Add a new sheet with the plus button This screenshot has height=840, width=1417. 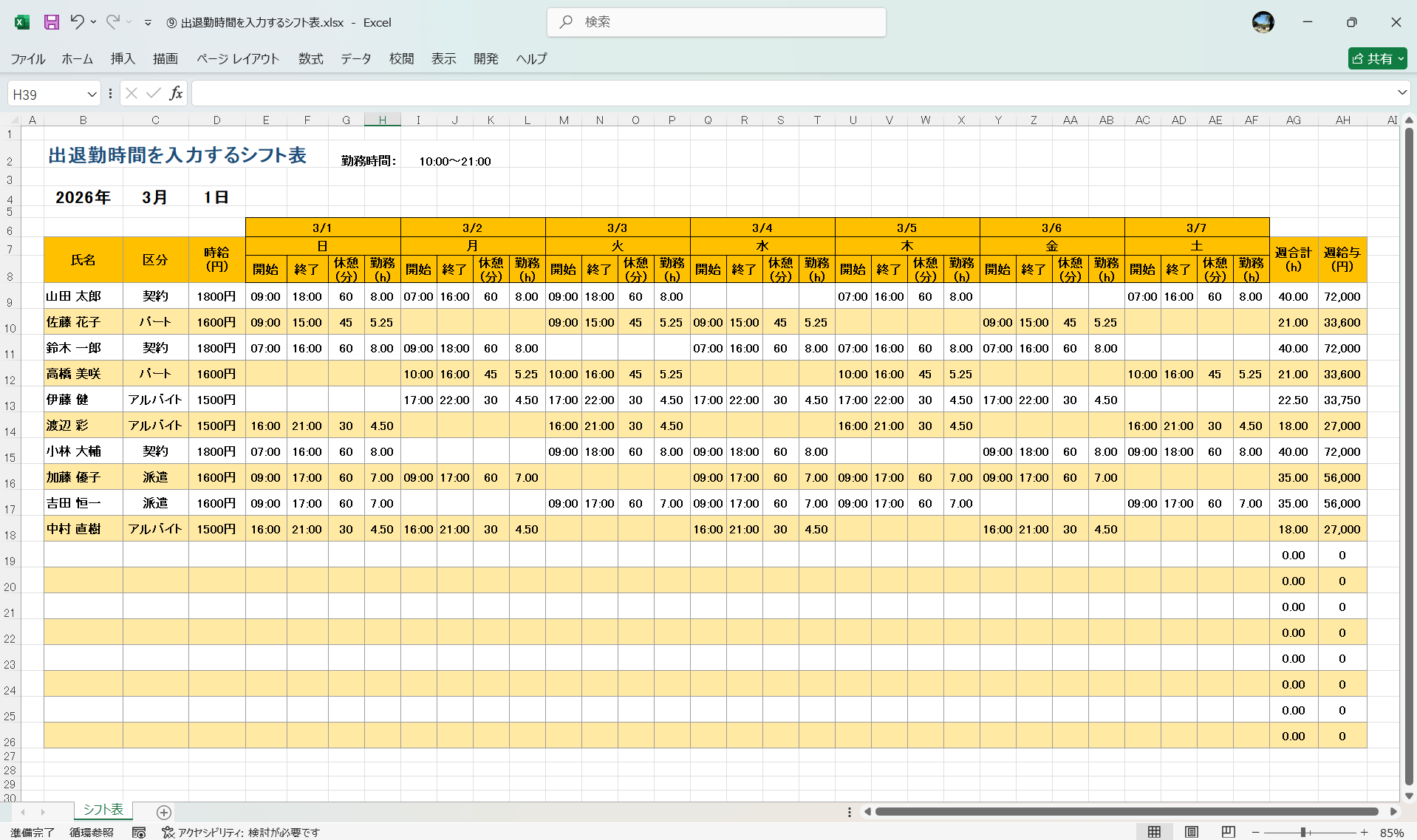(163, 813)
